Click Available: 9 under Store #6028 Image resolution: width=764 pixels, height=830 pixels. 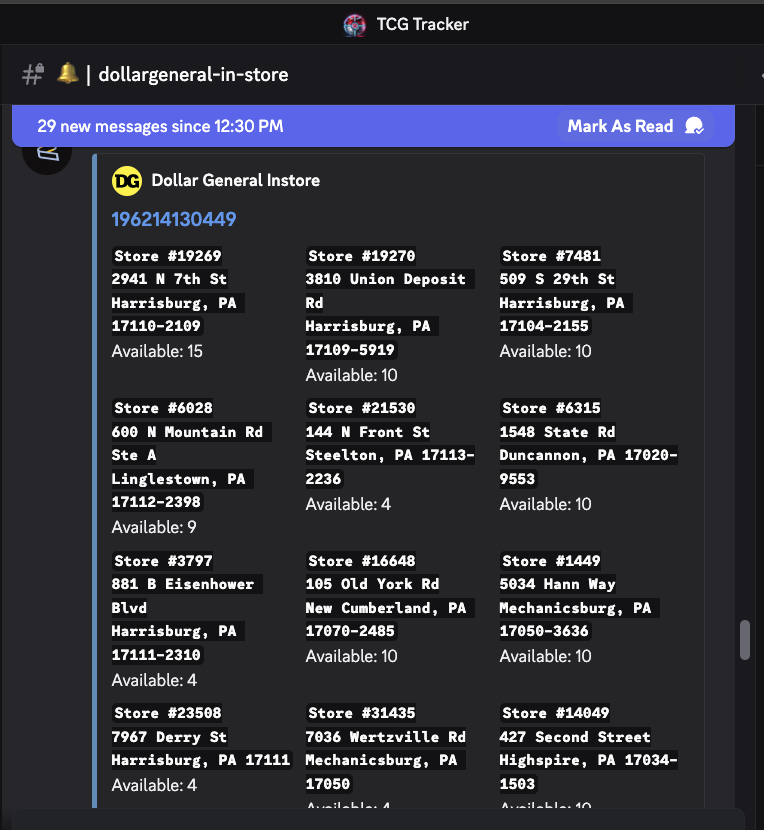point(154,527)
